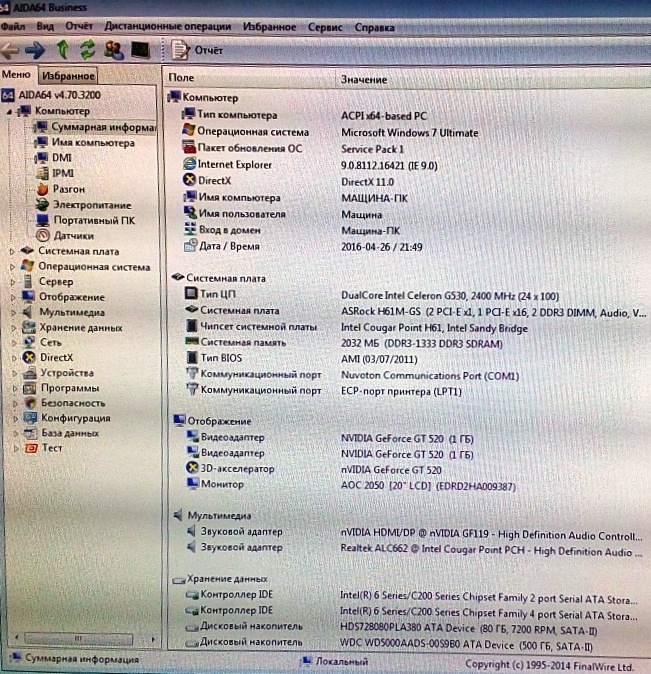Click the Безопасность shield icon
The image size is (651, 674).
coord(30,403)
